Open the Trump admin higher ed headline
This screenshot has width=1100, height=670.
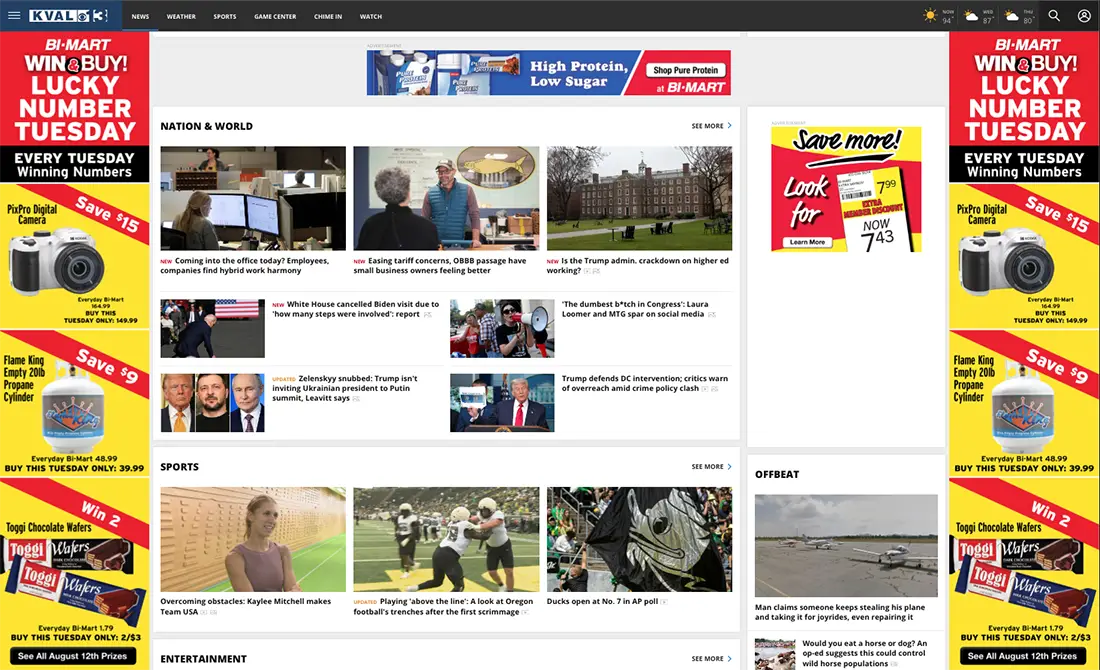(638, 265)
